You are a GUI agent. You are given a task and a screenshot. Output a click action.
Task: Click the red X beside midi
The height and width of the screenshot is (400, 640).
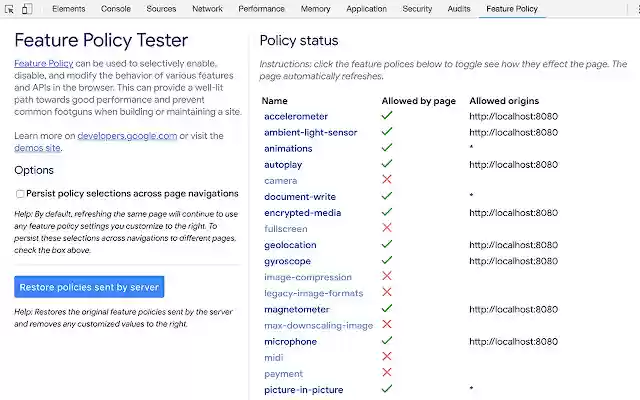point(387,357)
